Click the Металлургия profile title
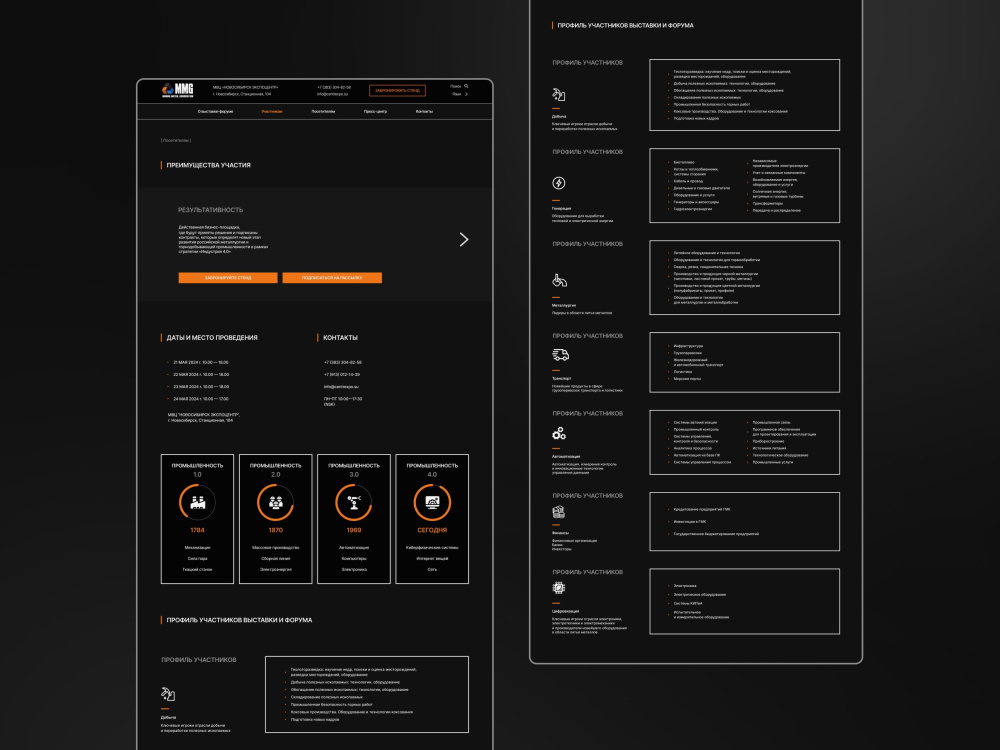Image resolution: width=1000 pixels, height=750 pixels. (564, 305)
